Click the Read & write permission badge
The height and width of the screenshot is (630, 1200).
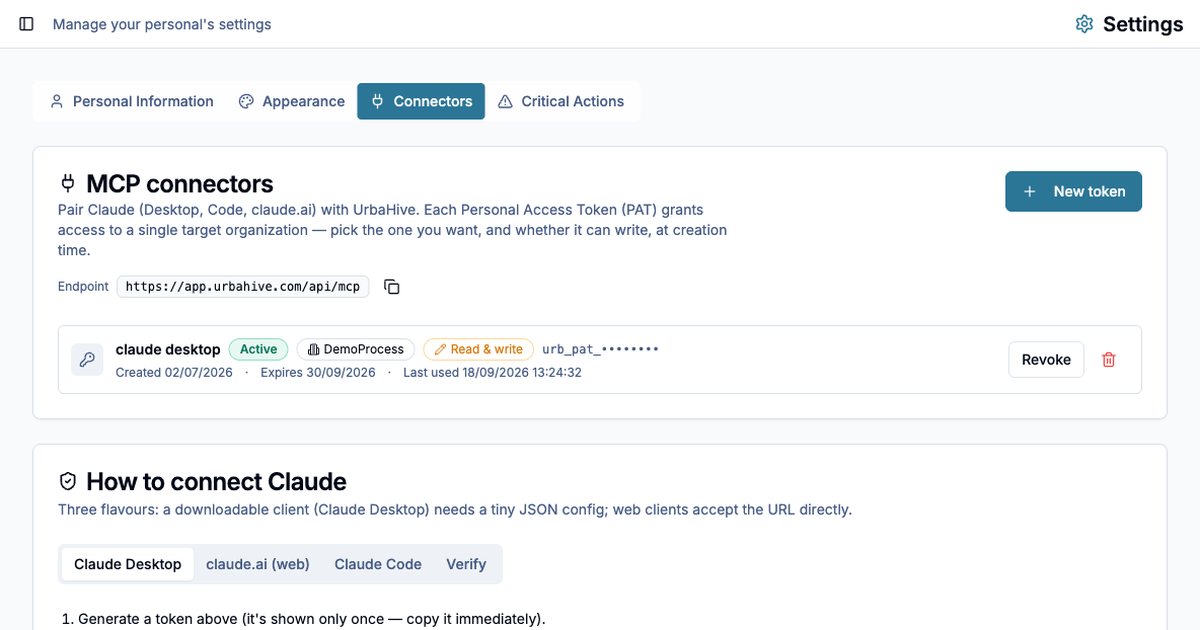478,349
